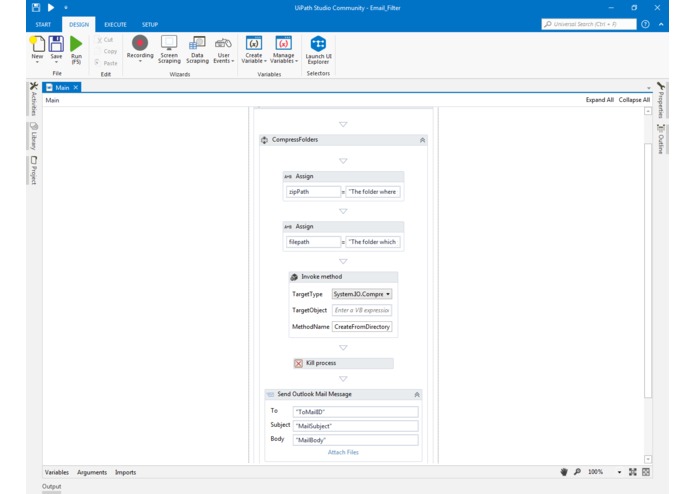Collapse Send Outlook Mail Message activity

point(417,394)
